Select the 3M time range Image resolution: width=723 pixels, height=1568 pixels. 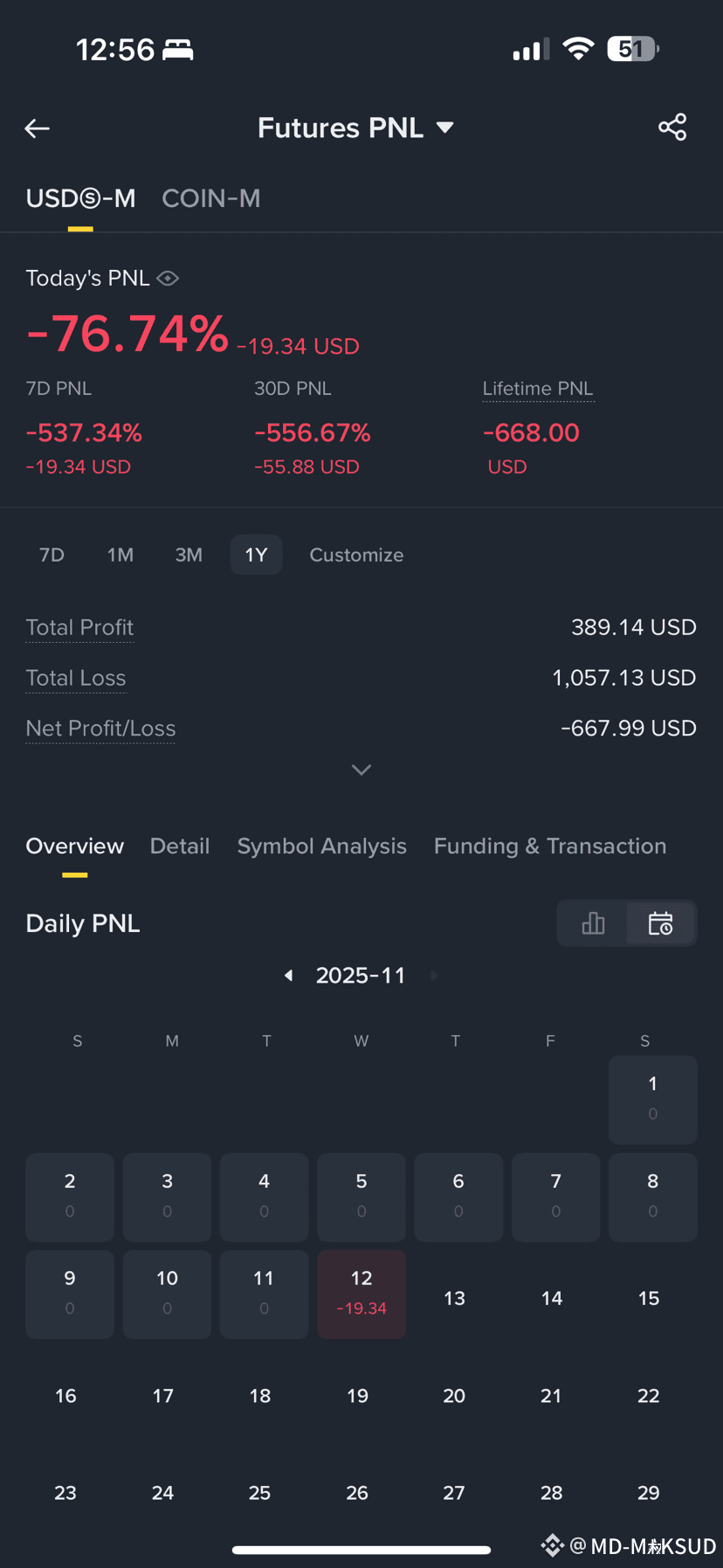pyautogui.click(x=189, y=555)
